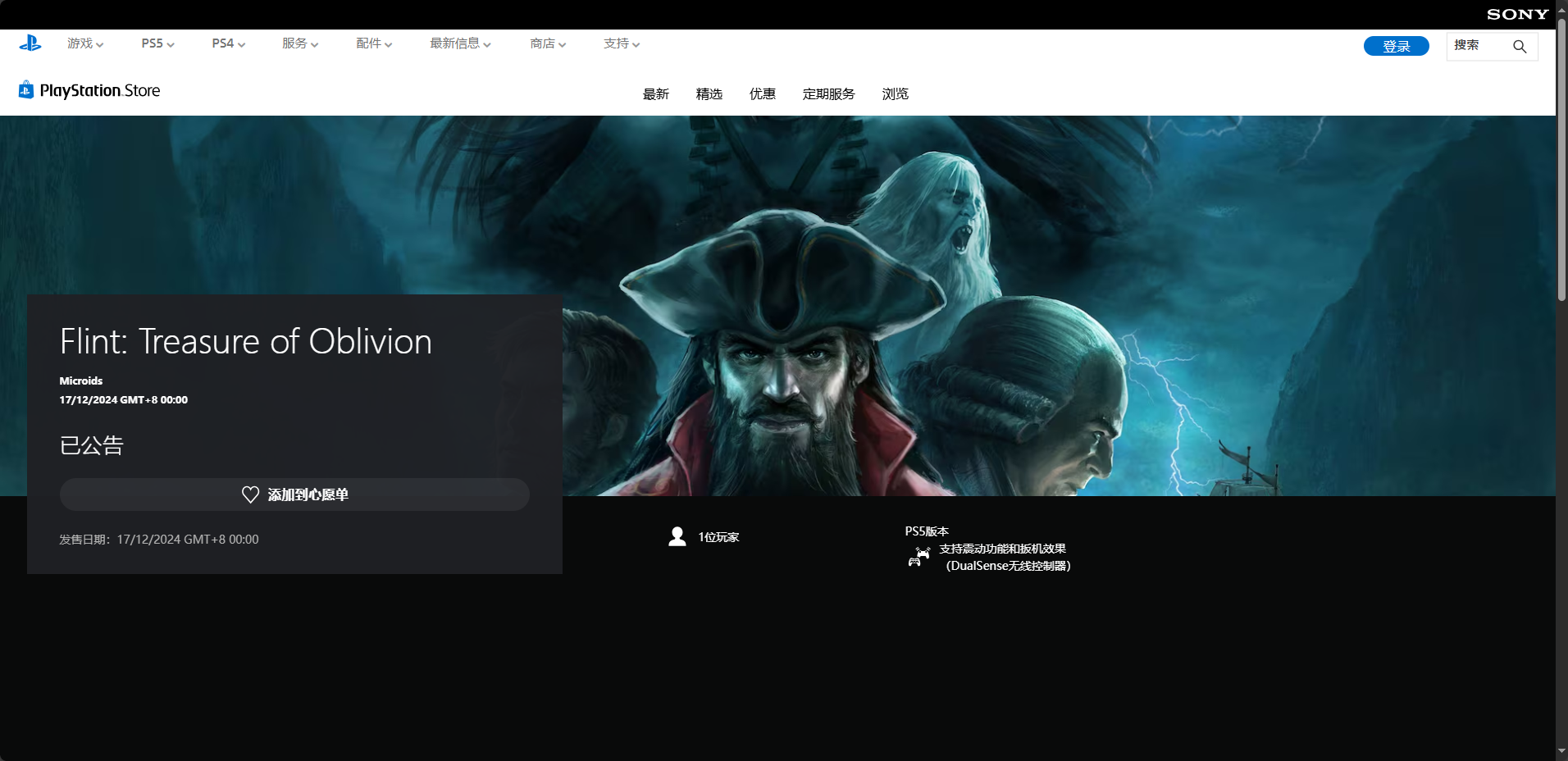Click the Microids publisher name
The width and height of the screenshot is (1568, 761).
pos(81,380)
